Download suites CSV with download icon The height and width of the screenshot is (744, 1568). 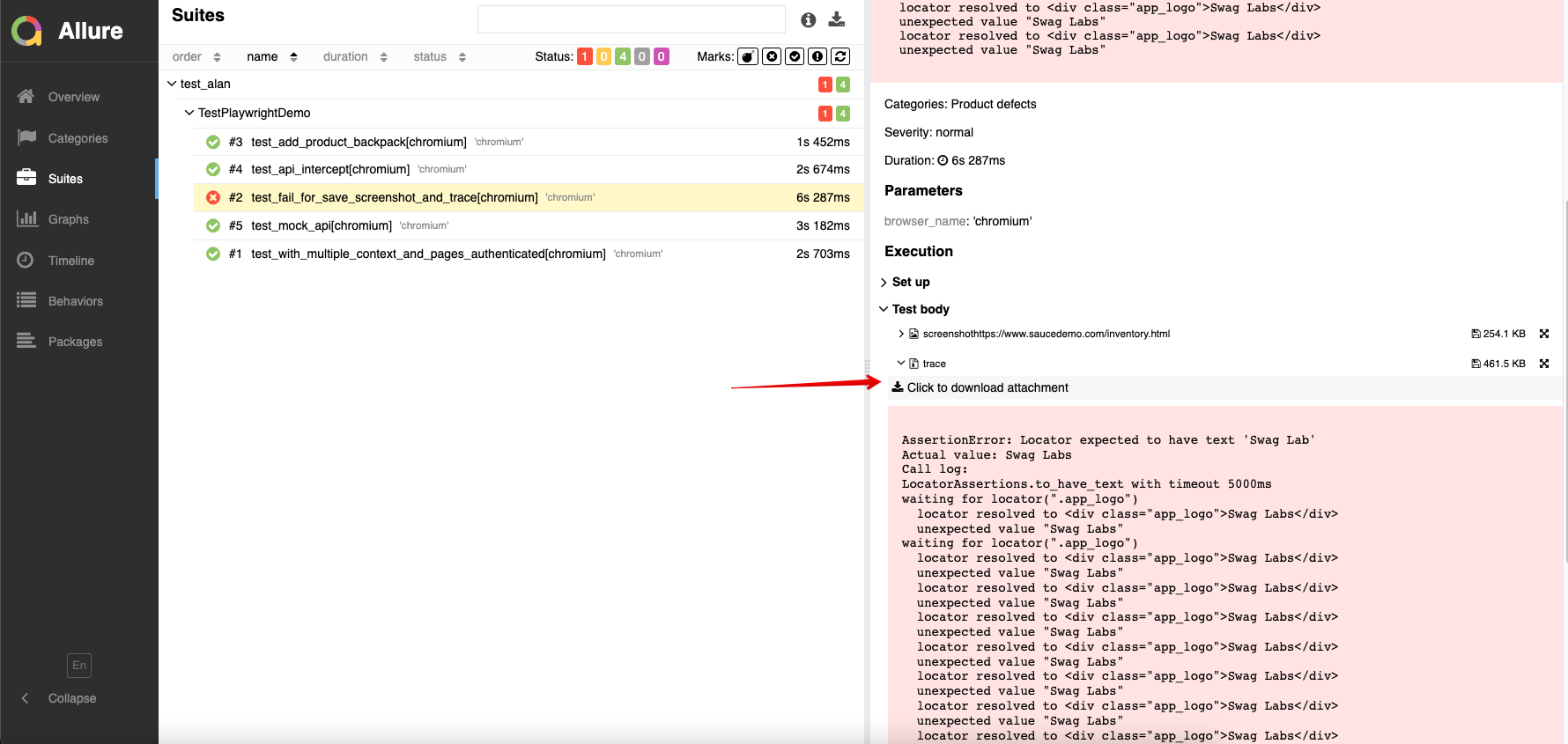(837, 19)
